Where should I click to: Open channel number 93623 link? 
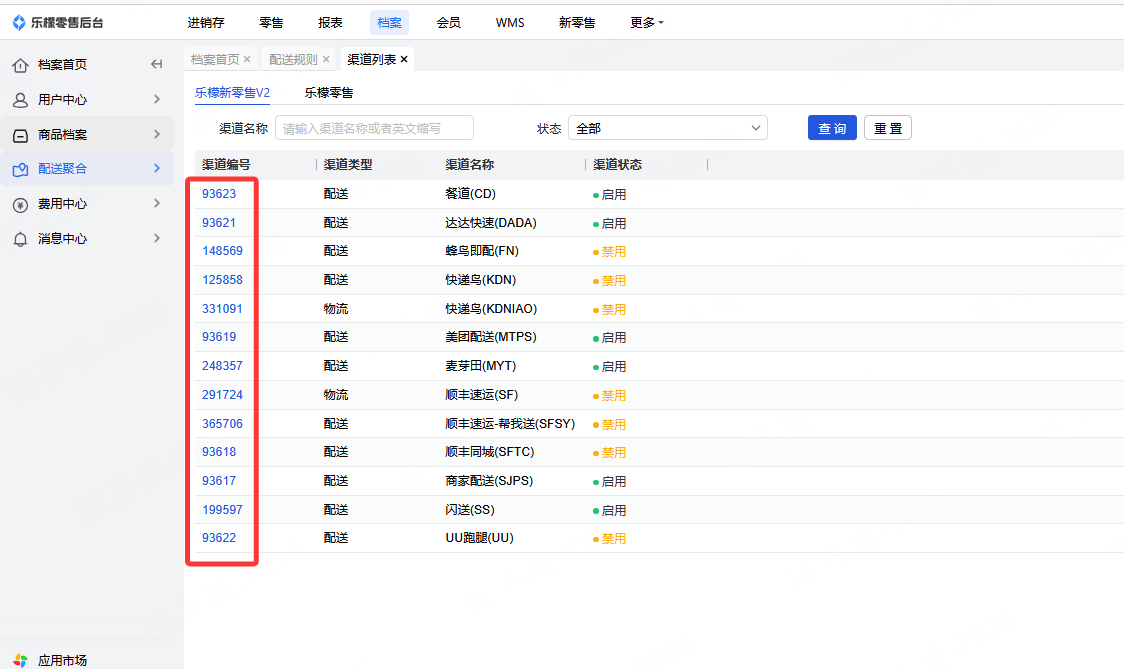(219, 194)
